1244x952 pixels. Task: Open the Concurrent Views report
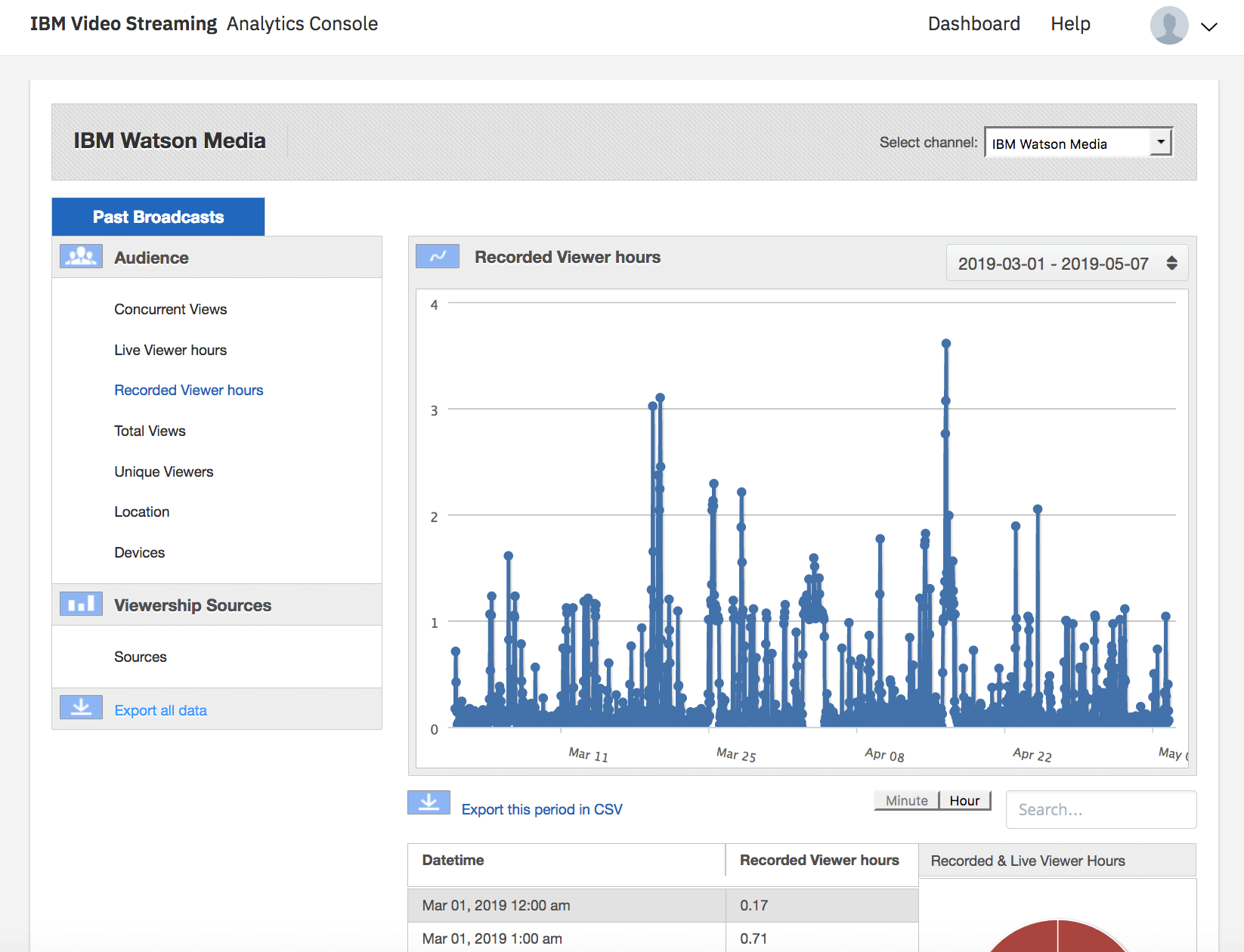(x=170, y=309)
